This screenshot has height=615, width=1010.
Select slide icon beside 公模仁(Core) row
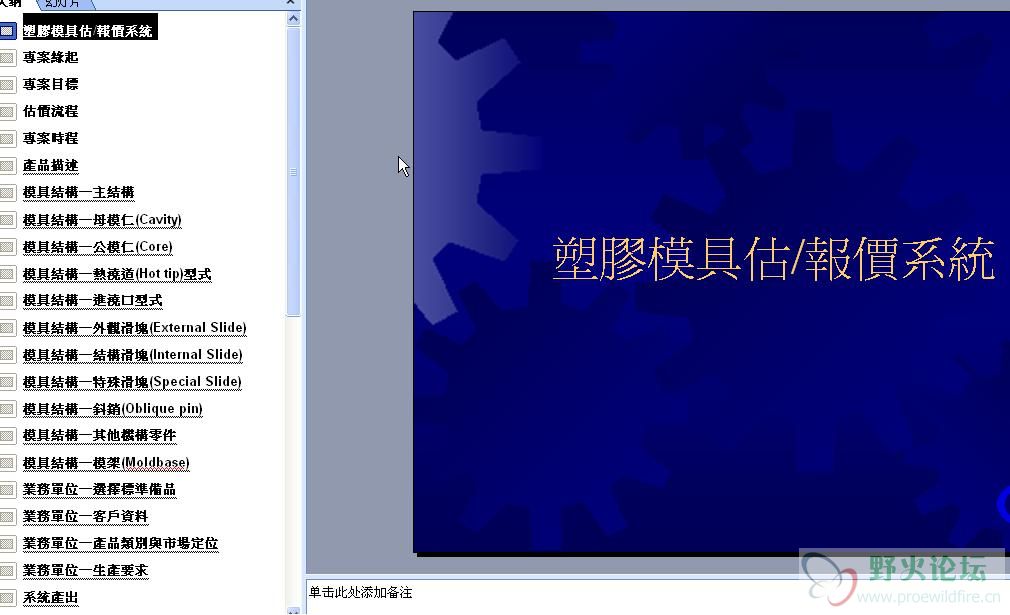(7, 247)
